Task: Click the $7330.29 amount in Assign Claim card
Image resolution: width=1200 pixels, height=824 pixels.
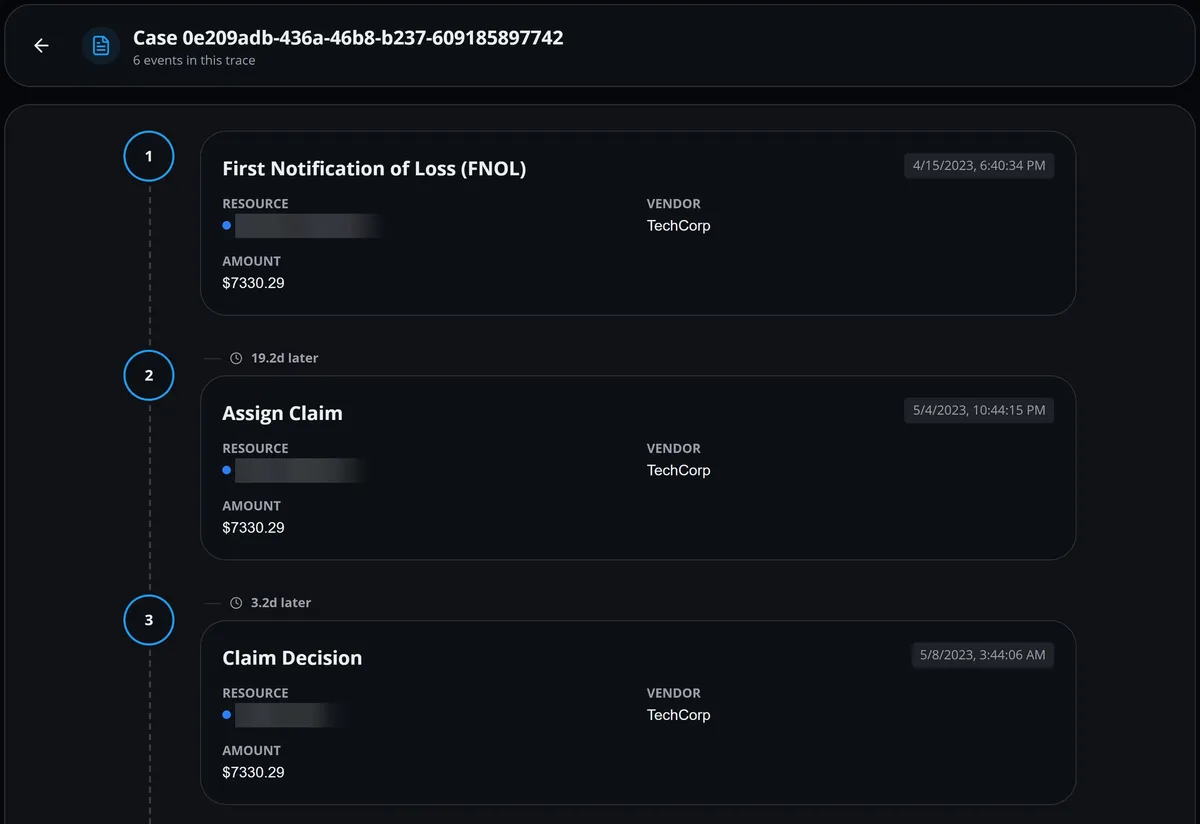Action: click(x=254, y=527)
